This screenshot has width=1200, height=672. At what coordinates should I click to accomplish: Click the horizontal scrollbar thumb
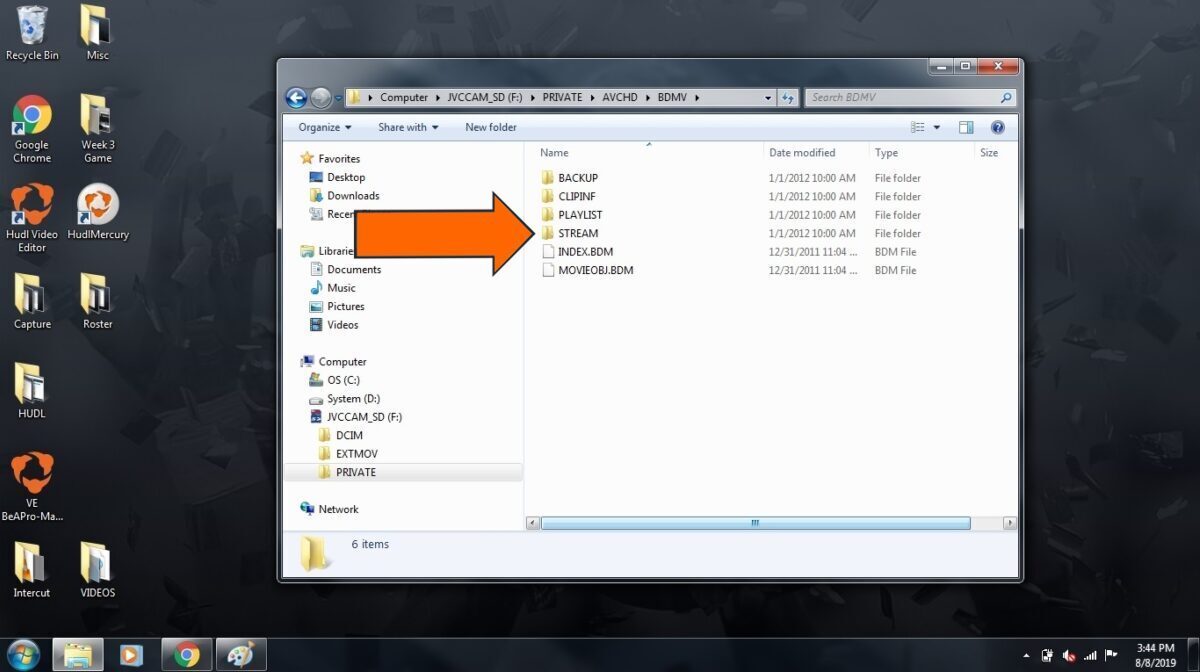755,523
